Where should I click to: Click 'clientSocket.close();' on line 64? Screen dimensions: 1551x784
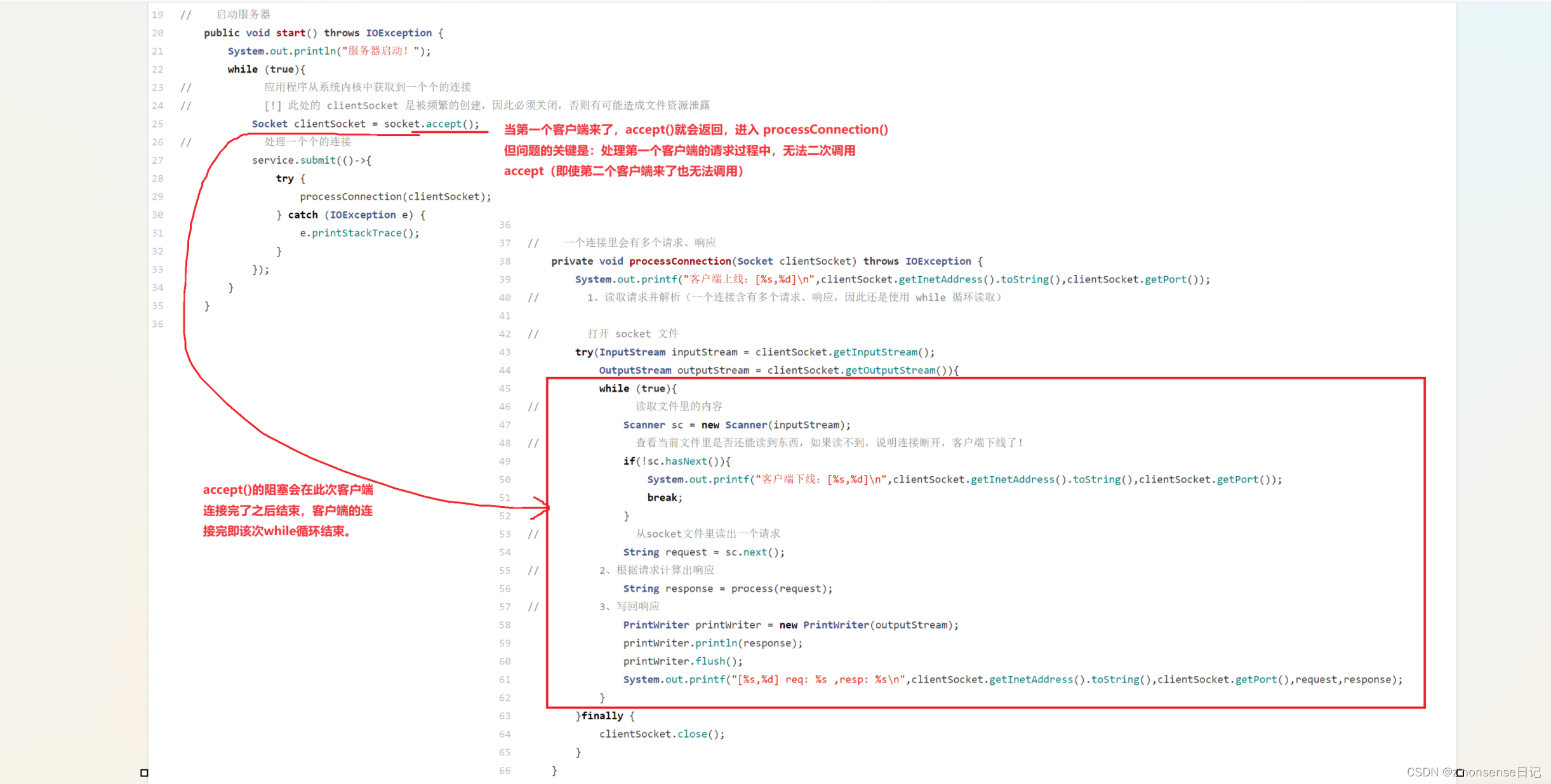click(662, 734)
